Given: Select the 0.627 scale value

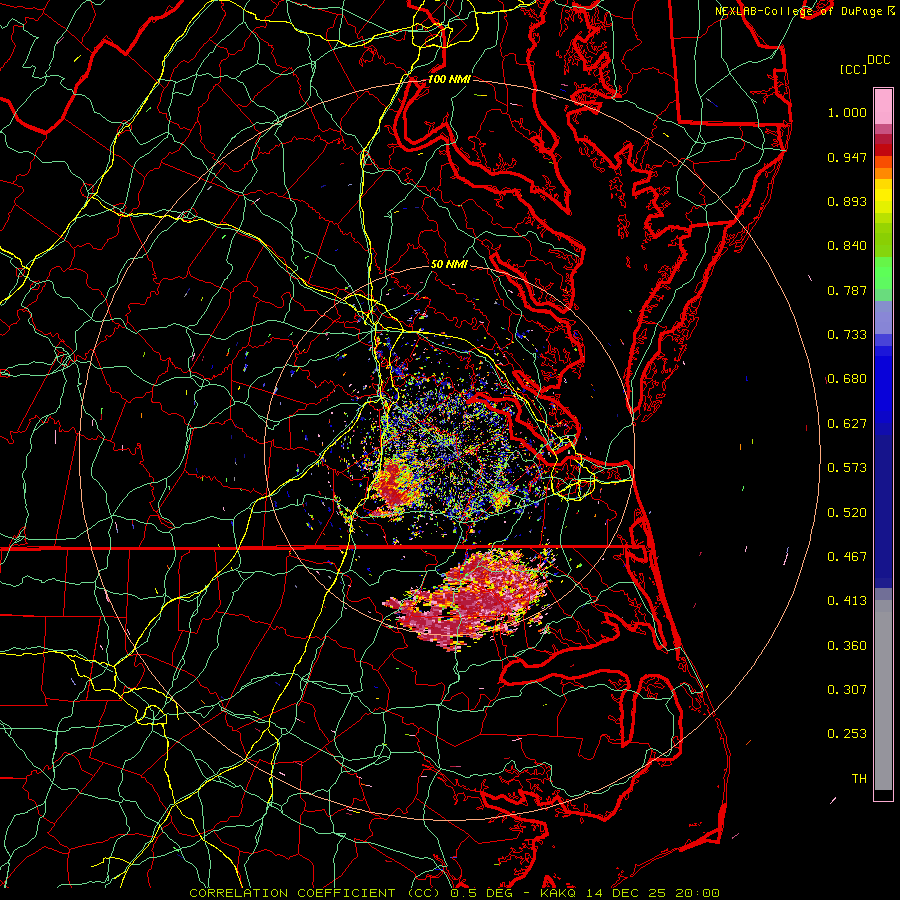Looking at the screenshot, I should [847, 424].
